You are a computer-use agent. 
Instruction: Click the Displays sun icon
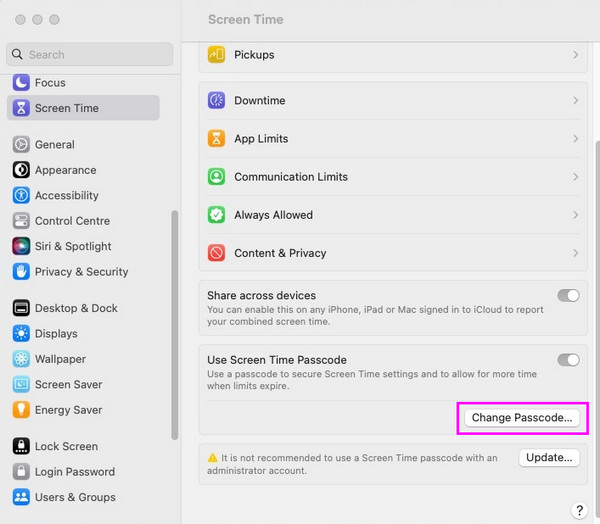[21, 333]
